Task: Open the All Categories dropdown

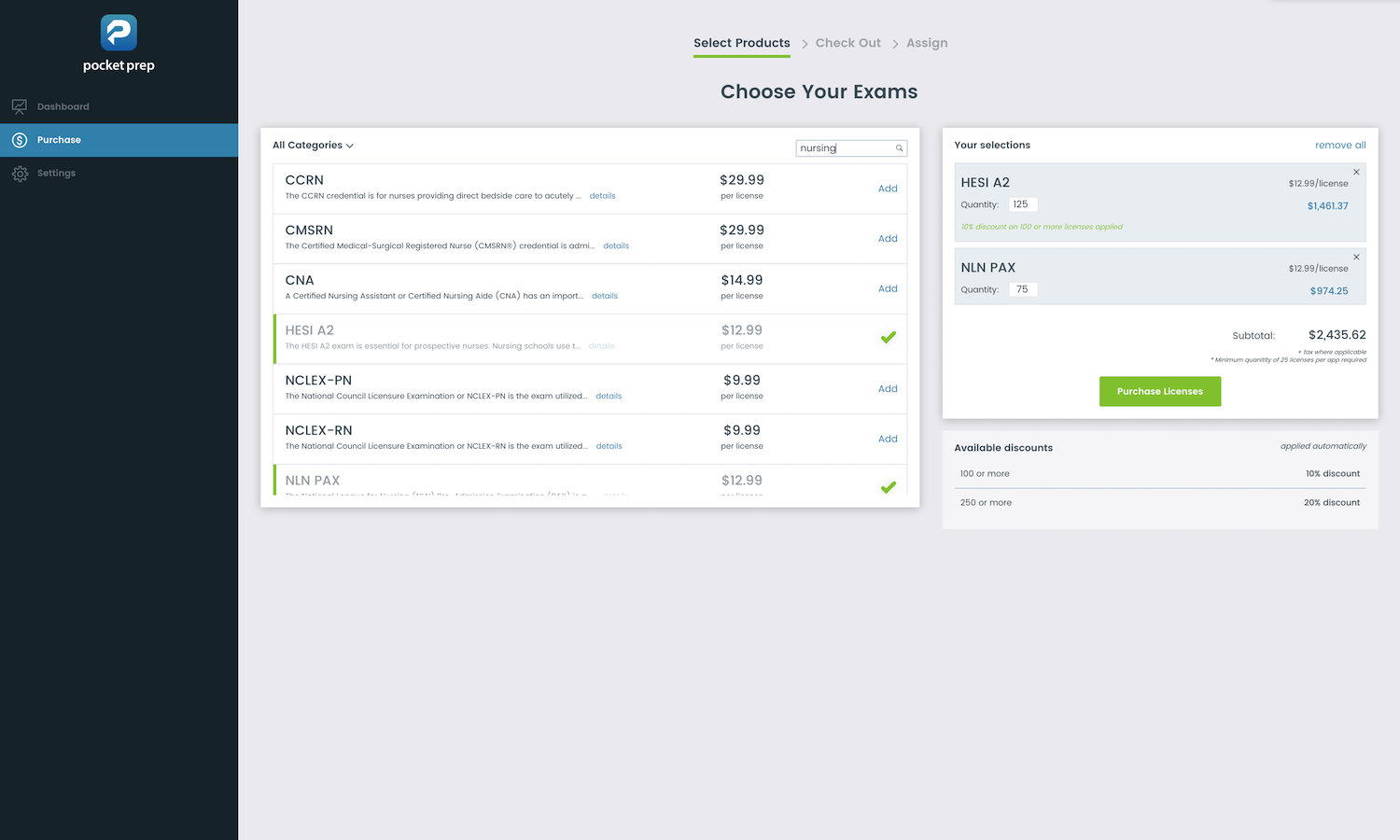Action: (313, 146)
